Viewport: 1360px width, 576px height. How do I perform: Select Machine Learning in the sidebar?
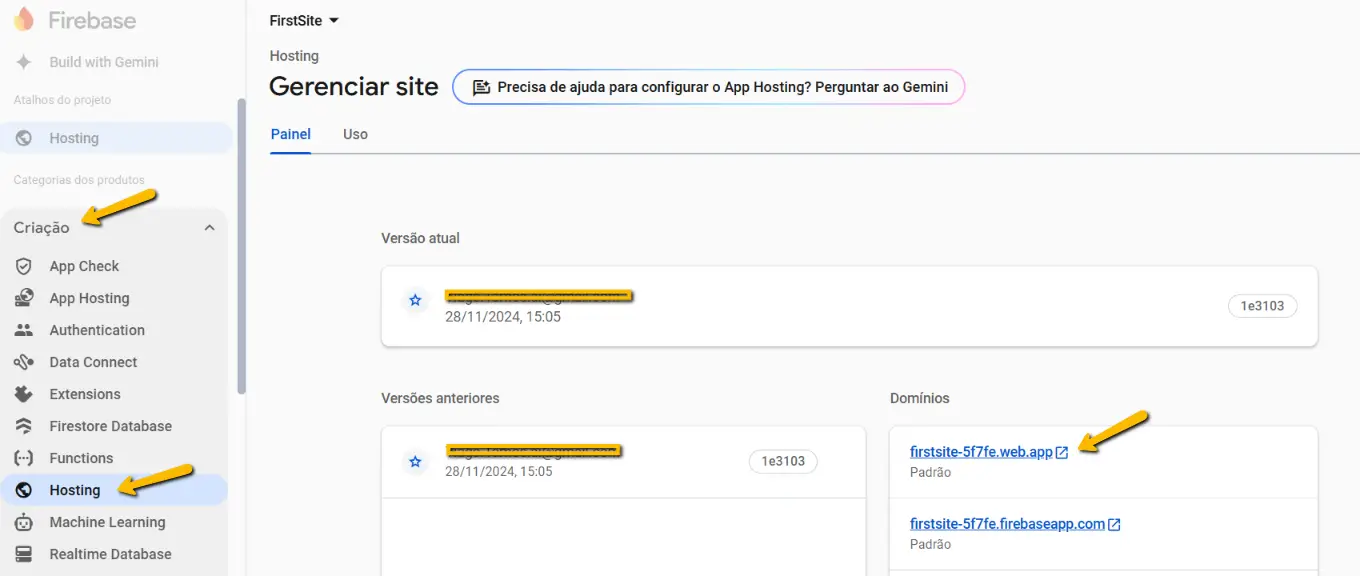[x=106, y=521]
